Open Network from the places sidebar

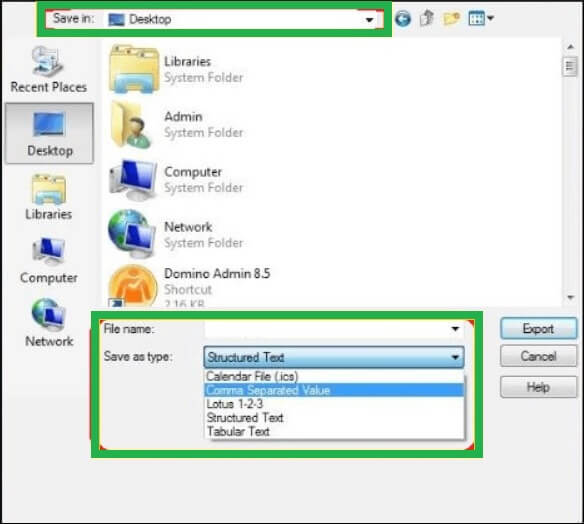tap(49, 323)
